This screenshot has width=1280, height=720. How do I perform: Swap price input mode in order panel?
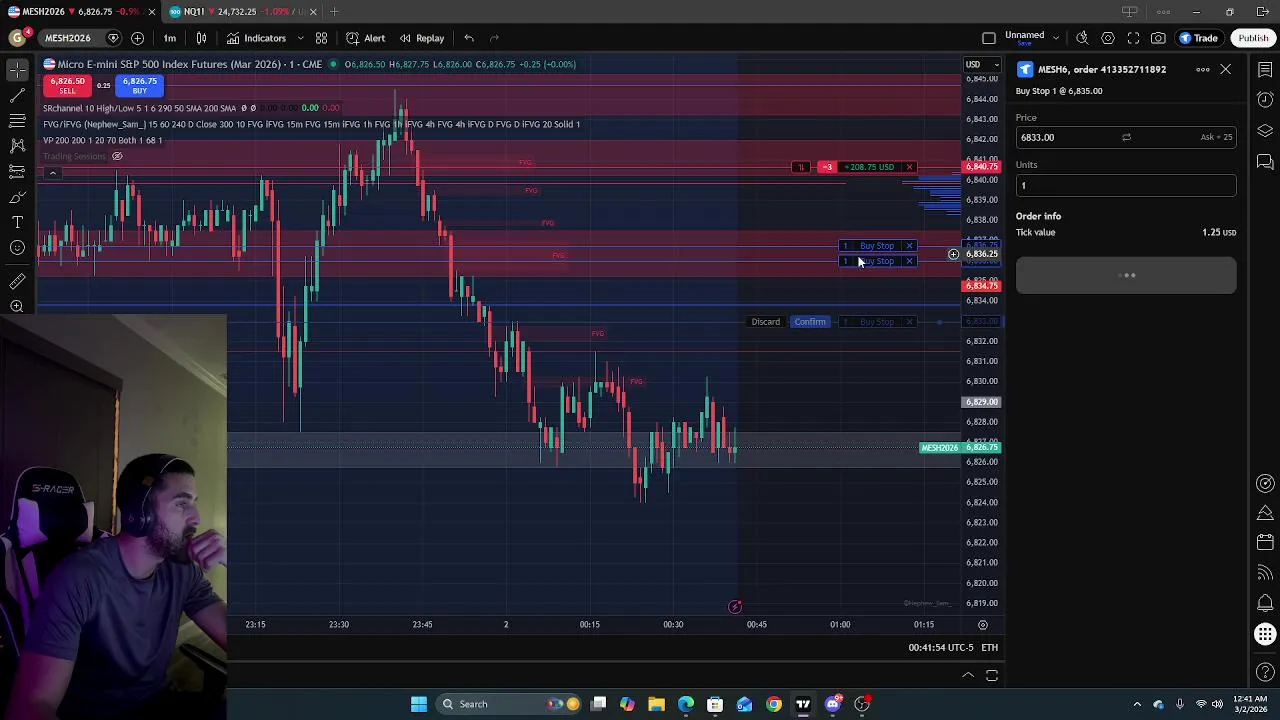[x=1126, y=137]
